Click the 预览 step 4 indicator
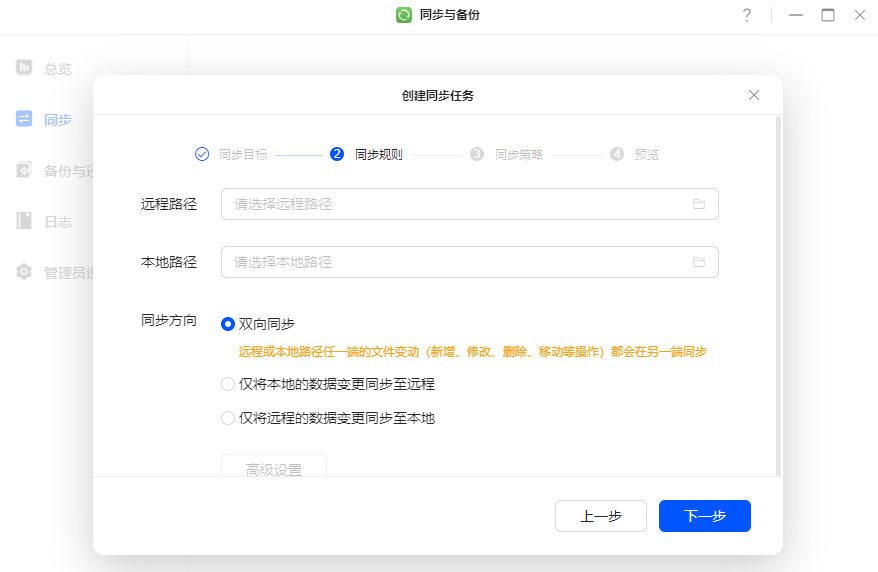 tap(635, 154)
